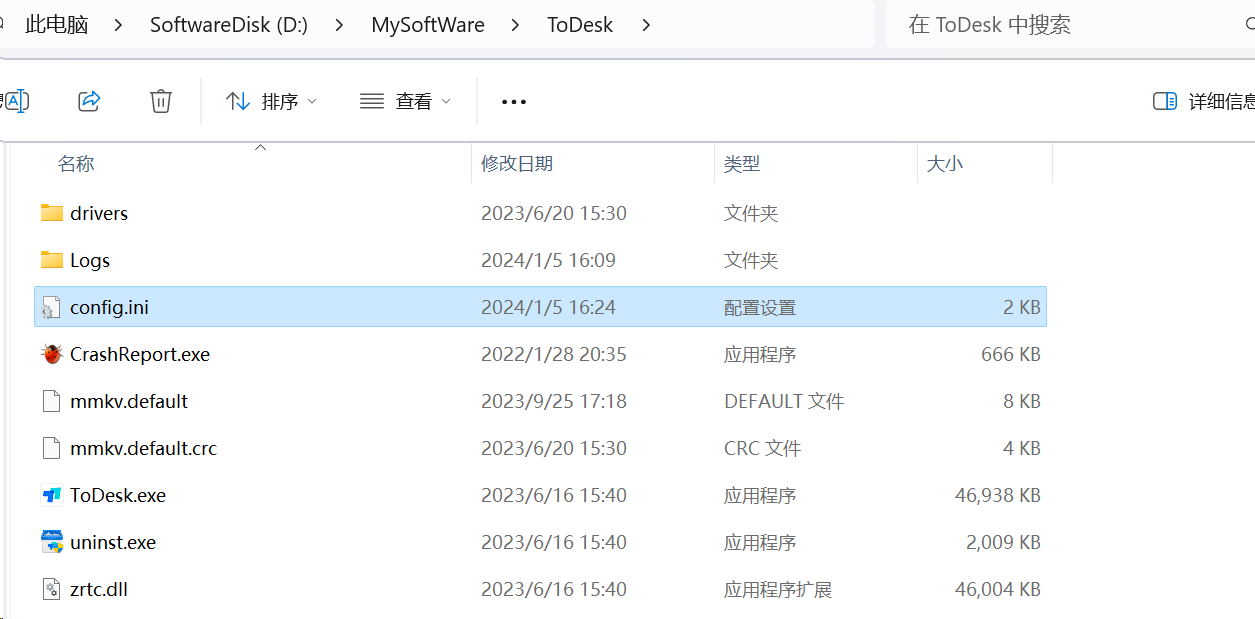Expand chevron after SoftwareDisk (D:) breadcrumb

[x=339, y=25]
